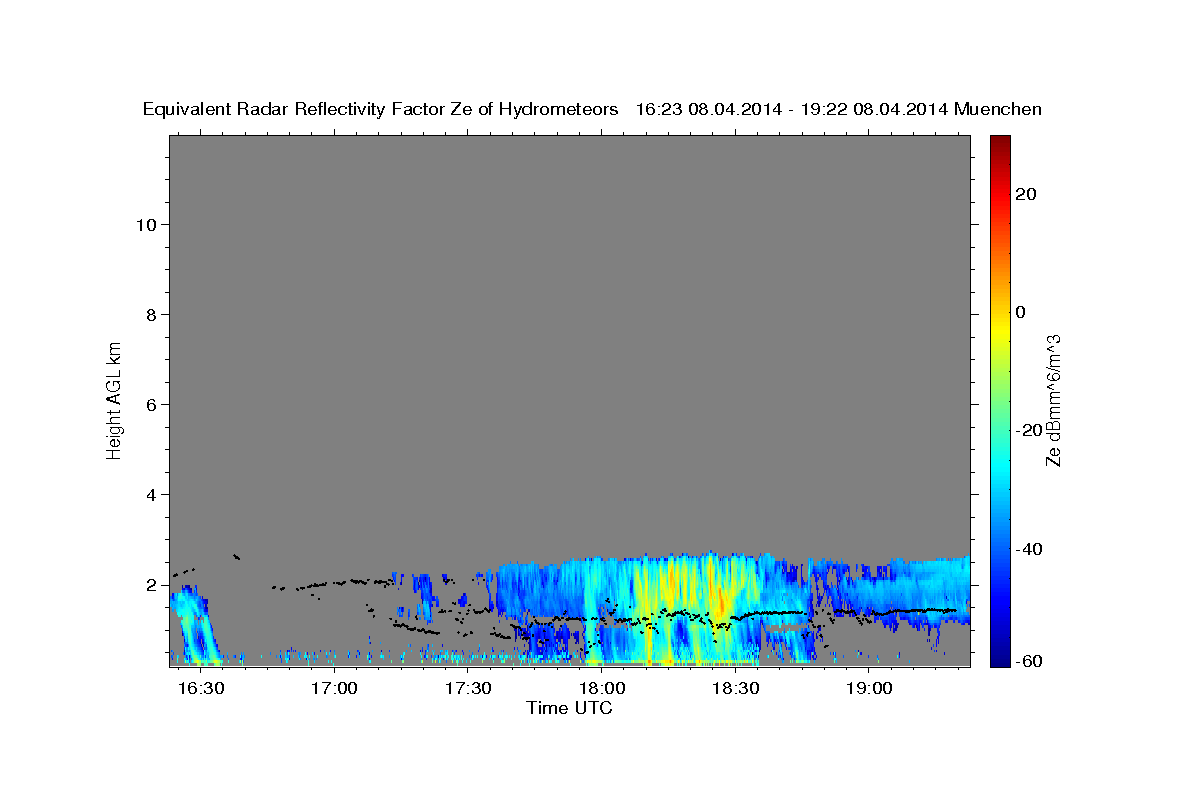Click the plot title 'Equivalent Radar Reflectivity Factor Ze of Hydrometeors'
This screenshot has width=1200, height=800.
381,110
